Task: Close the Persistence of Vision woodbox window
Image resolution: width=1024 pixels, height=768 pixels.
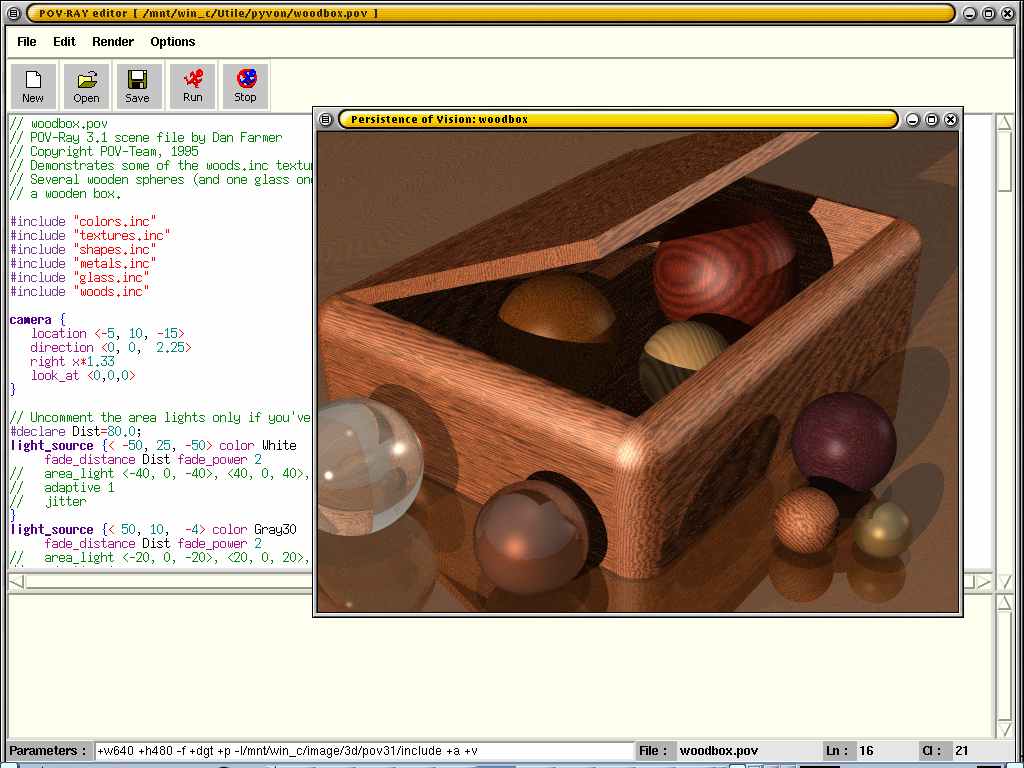Action: 950,120
